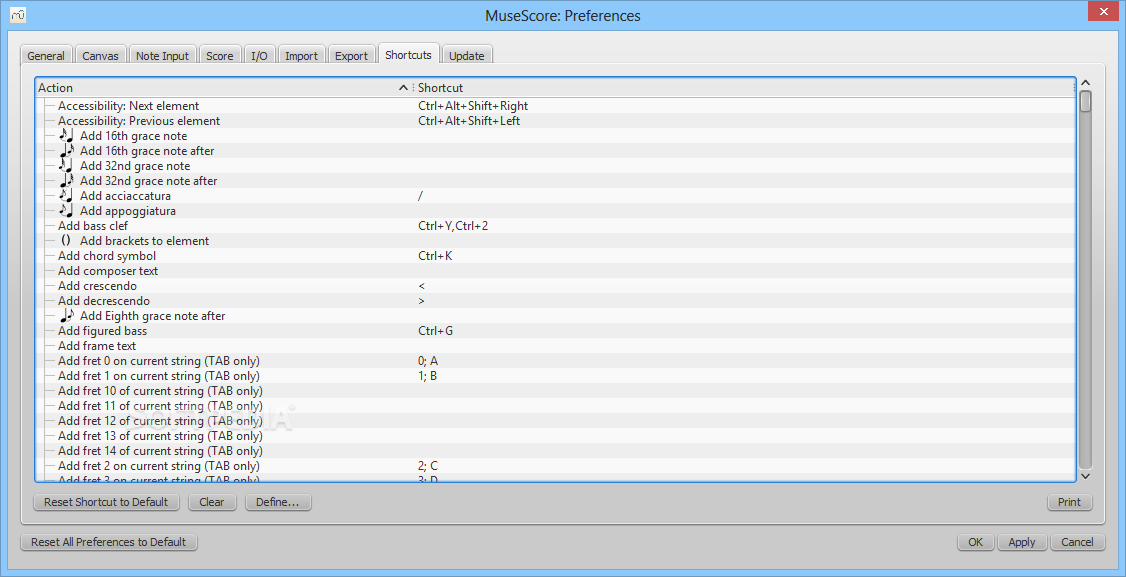Image resolution: width=1126 pixels, height=577 pixels.
Task: Print the shortcuts list
Action: [x=1069, y=502]
